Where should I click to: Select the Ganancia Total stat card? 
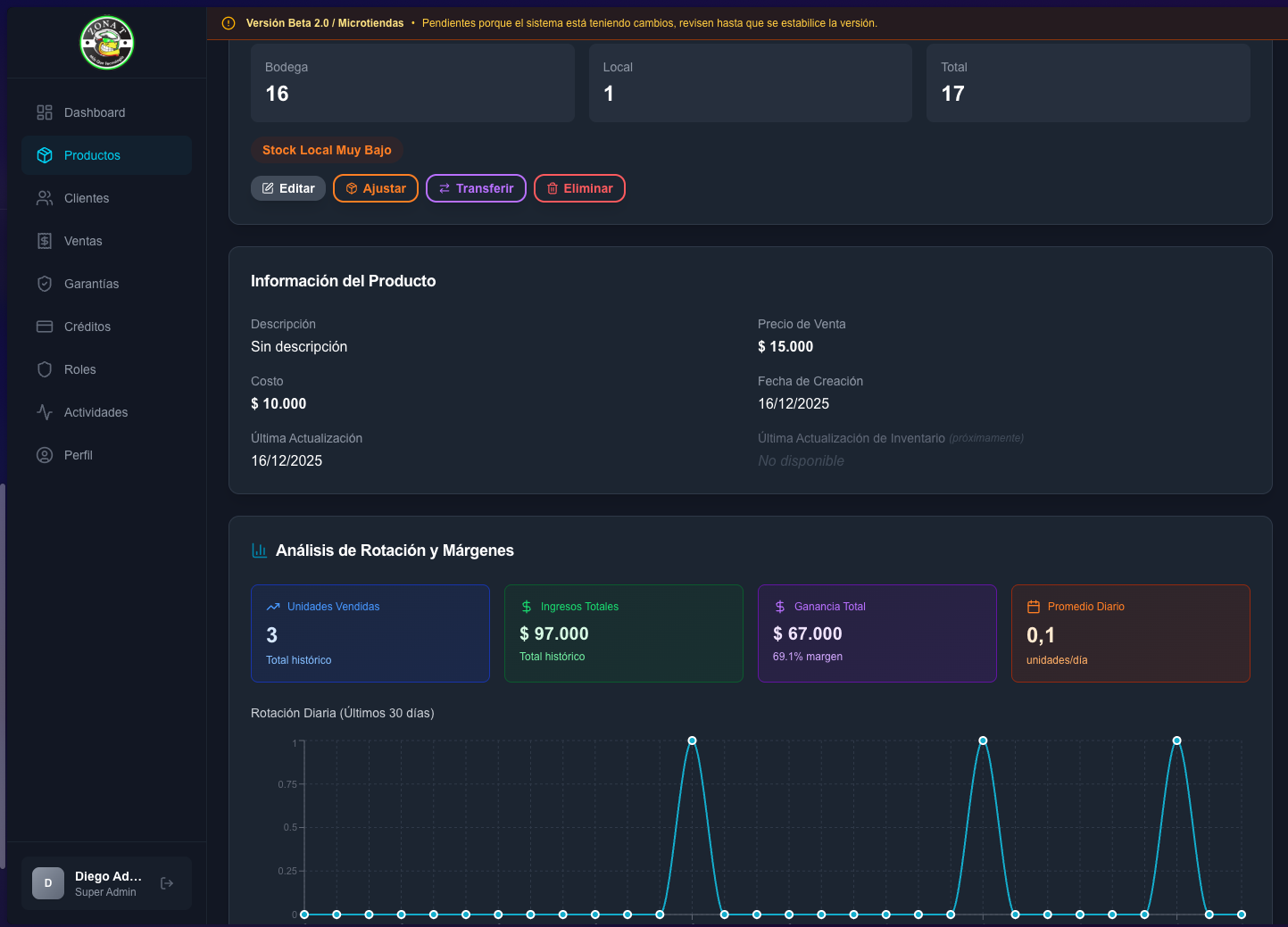point(877,633)
